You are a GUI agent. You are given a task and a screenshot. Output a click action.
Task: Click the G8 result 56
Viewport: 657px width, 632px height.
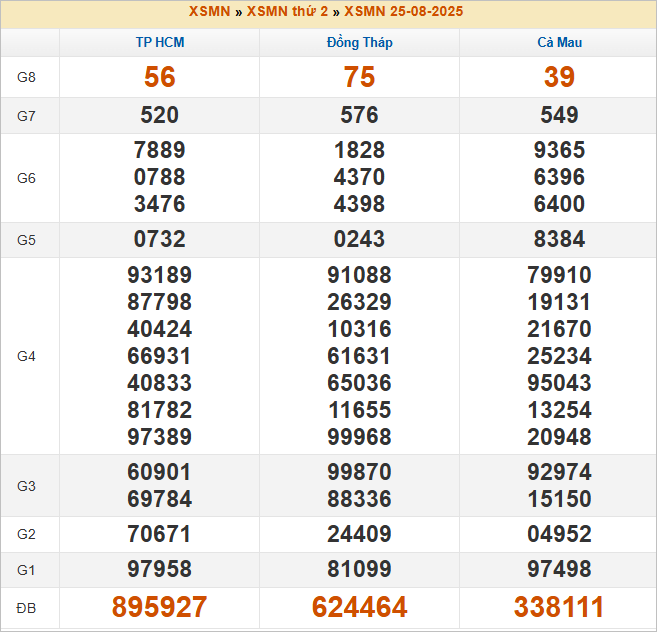[x=160, y=77]
